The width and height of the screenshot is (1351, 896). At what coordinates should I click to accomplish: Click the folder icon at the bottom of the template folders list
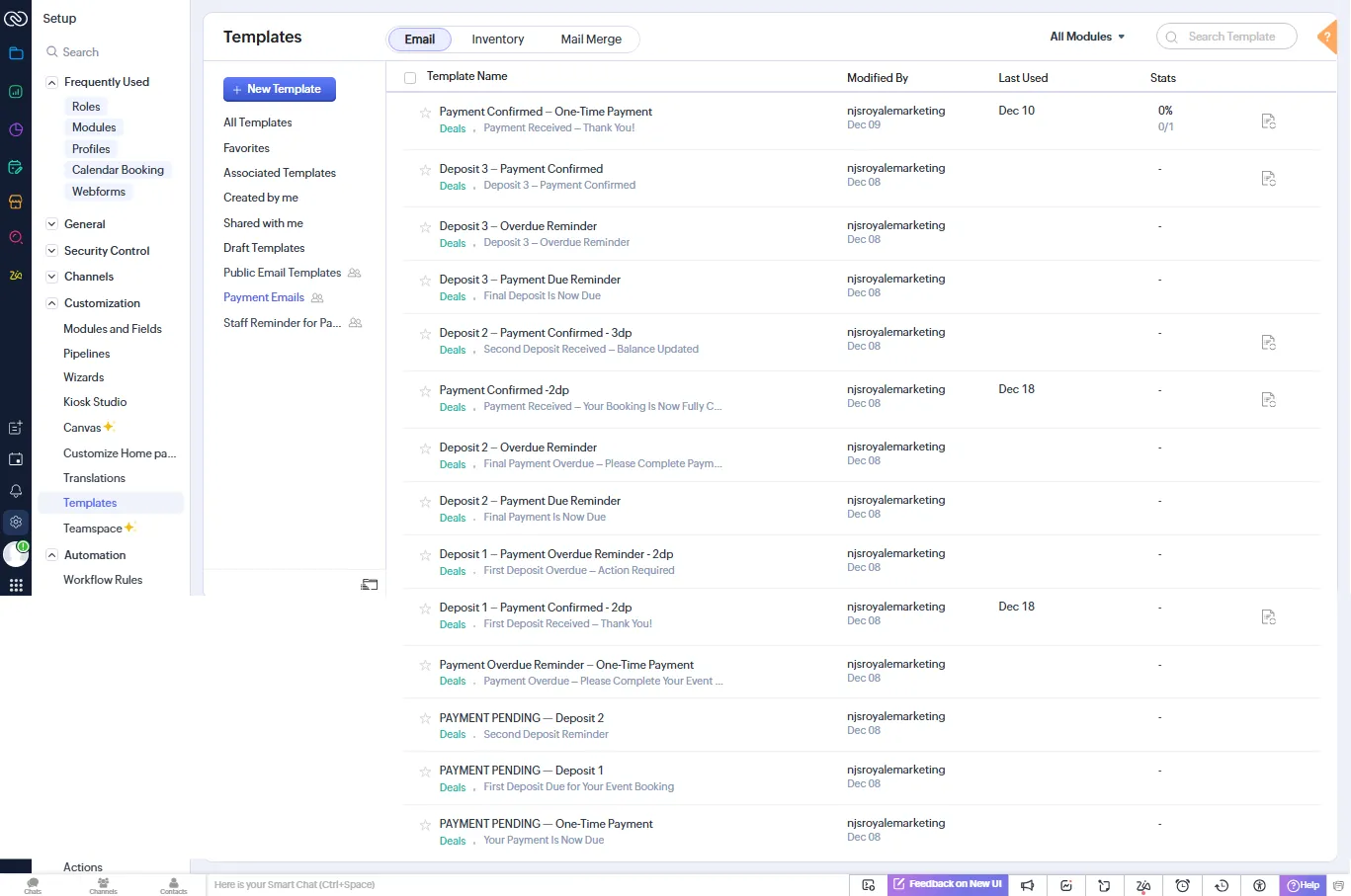370,585
